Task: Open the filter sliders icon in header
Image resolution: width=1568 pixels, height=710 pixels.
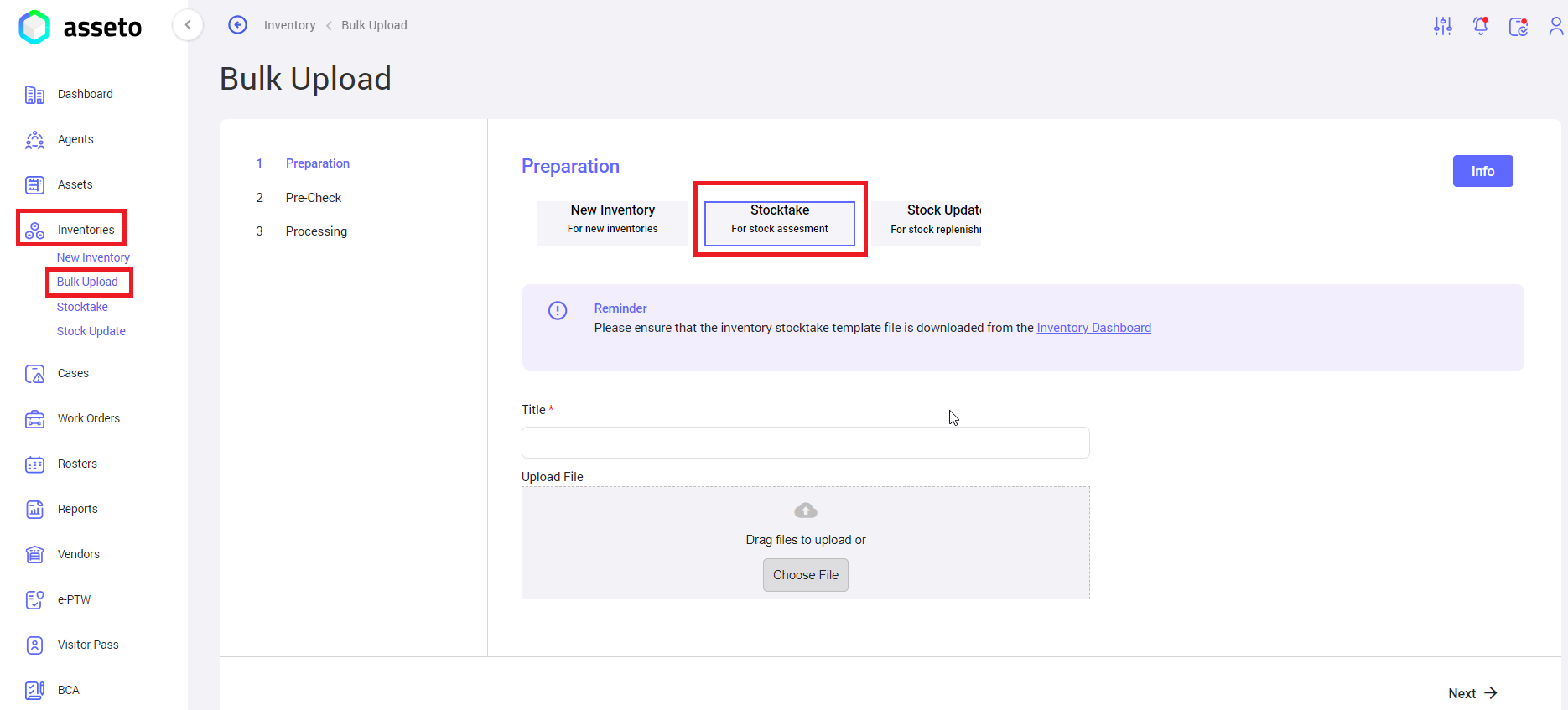Action: pyautogui.click(x=1443, y=26)
